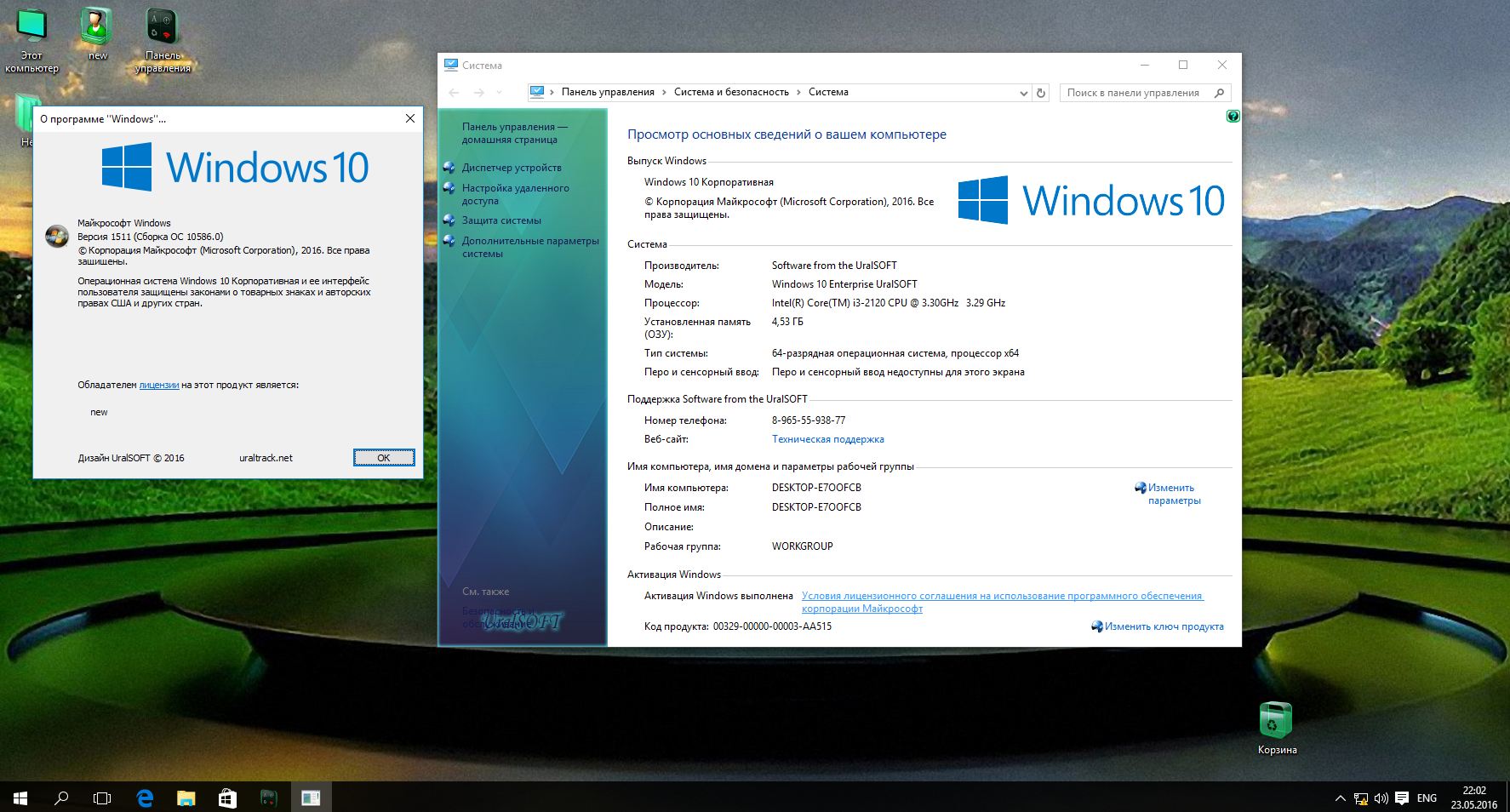Switch input language ENG indicator
1510x812 pixels.
coord(1427,798)
